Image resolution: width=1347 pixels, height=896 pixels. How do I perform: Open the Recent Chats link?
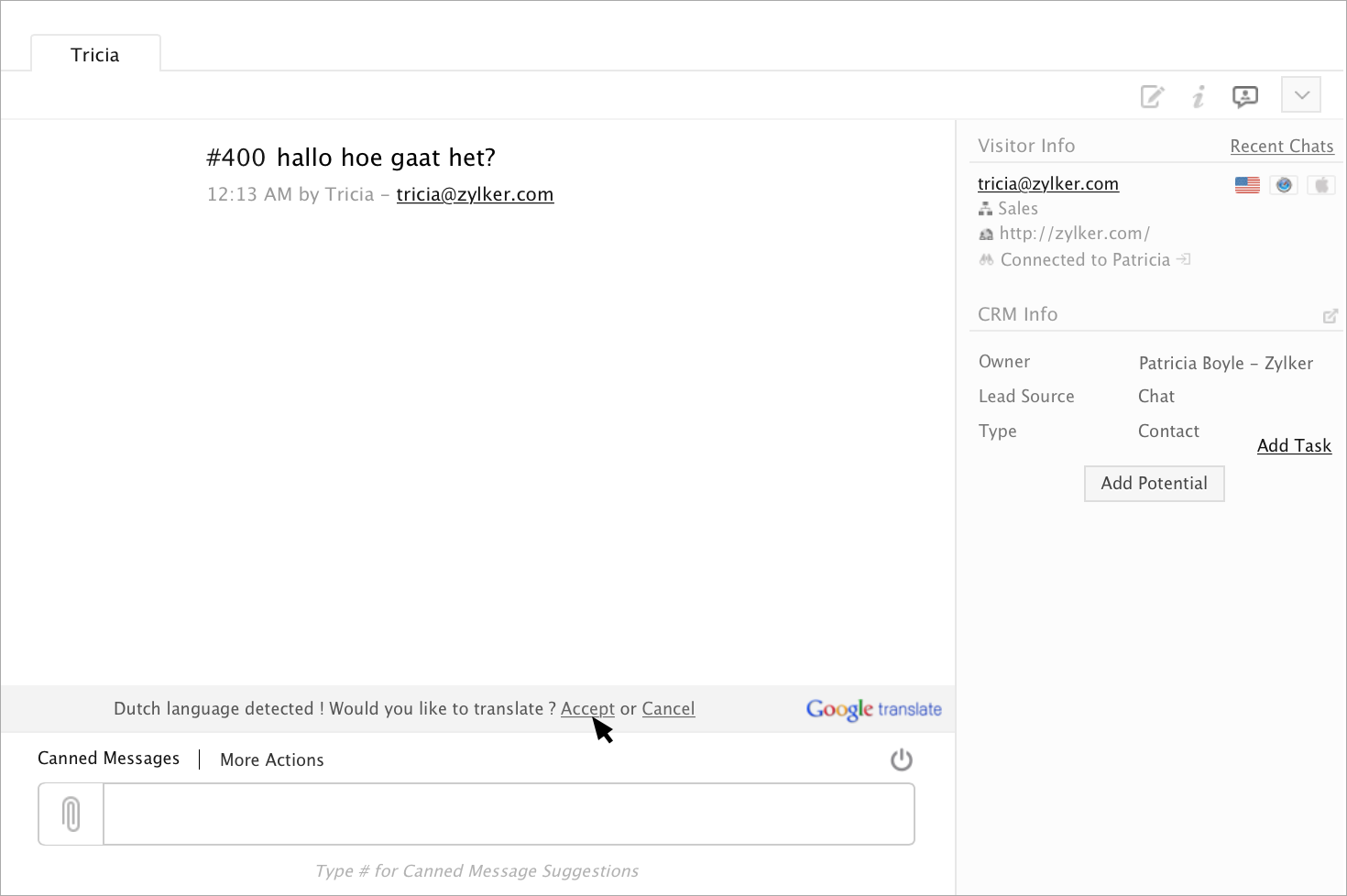(x=1281, y=147)
